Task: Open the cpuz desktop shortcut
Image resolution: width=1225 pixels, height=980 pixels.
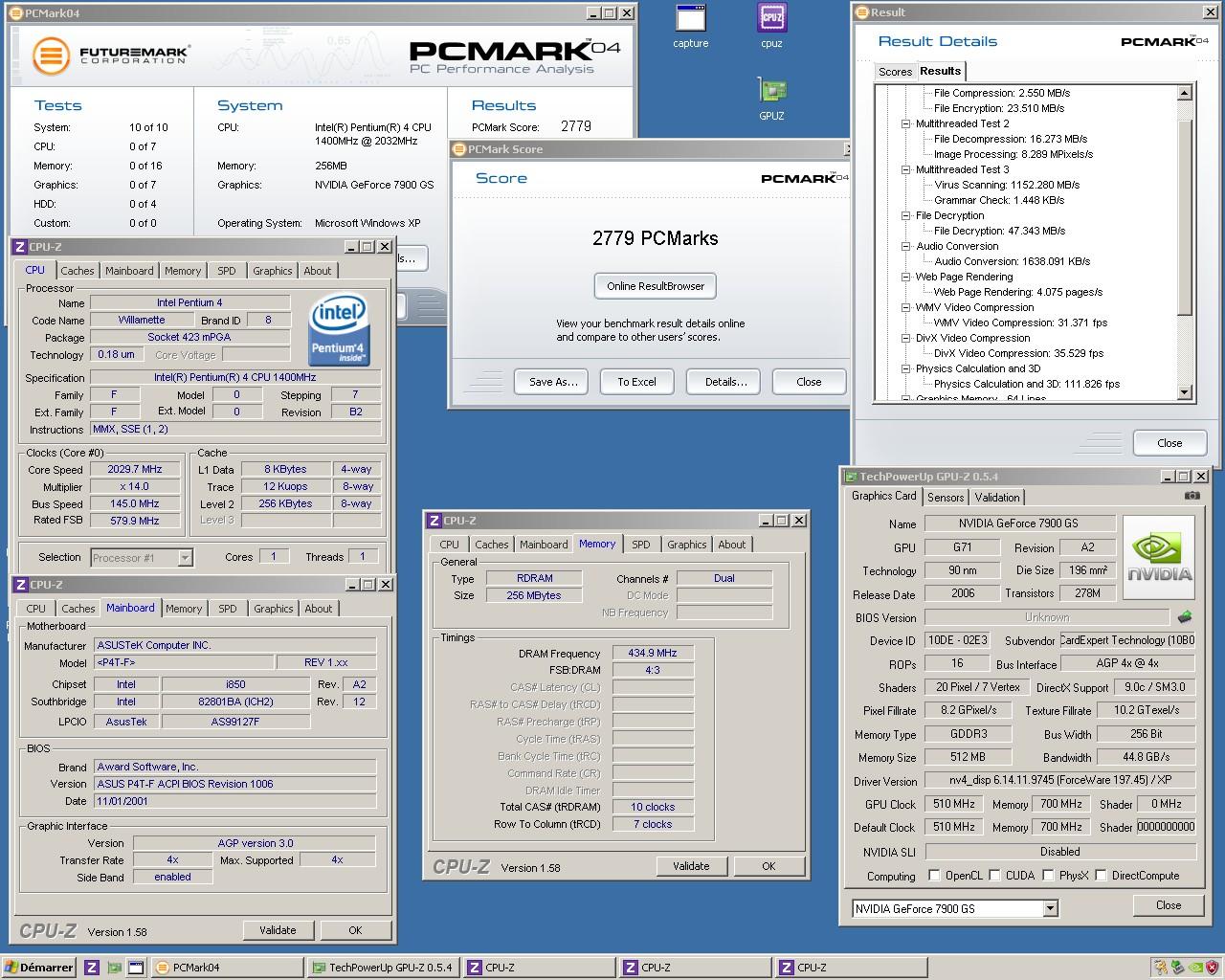Action: [771, 26]
